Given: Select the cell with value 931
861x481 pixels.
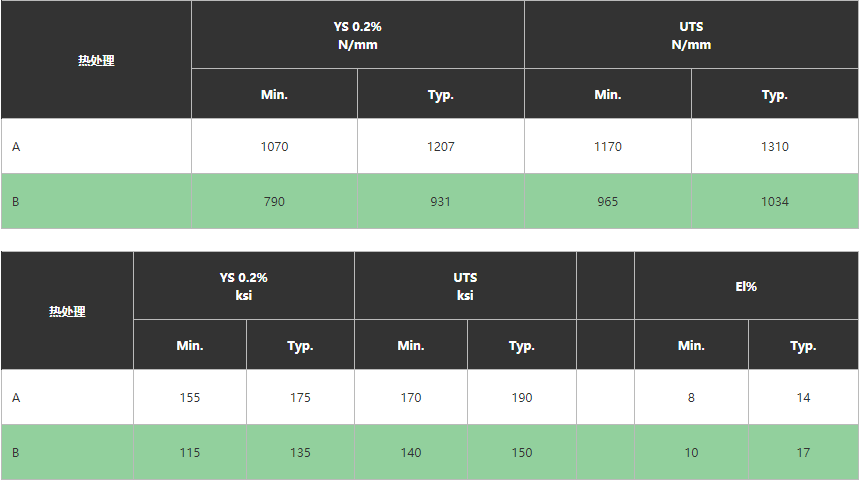Looking at the screenshot, I should pyautogui.click(x=441, y=202).
